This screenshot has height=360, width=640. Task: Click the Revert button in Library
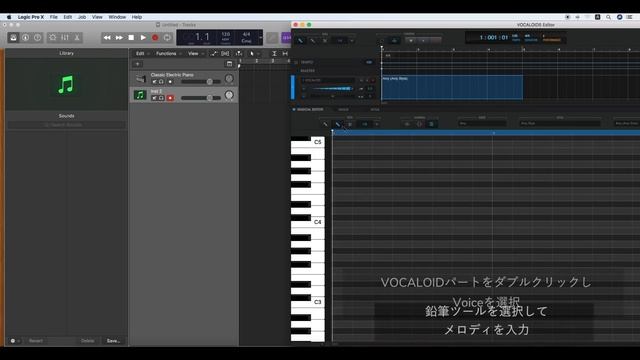[x=36, y=341]
